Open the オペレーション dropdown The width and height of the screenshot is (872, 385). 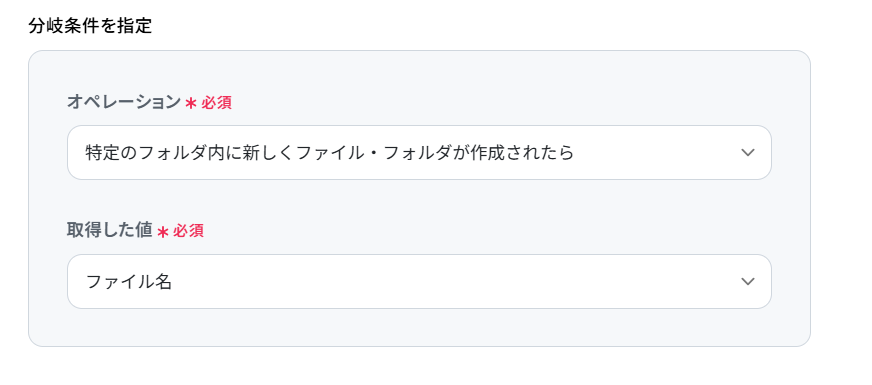point(419,152)
